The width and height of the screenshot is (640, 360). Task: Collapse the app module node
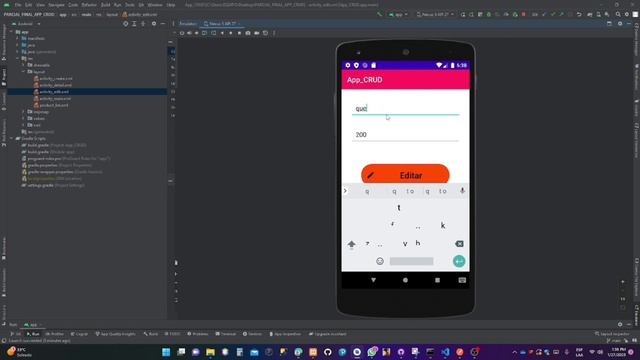[x=11, y=32]
